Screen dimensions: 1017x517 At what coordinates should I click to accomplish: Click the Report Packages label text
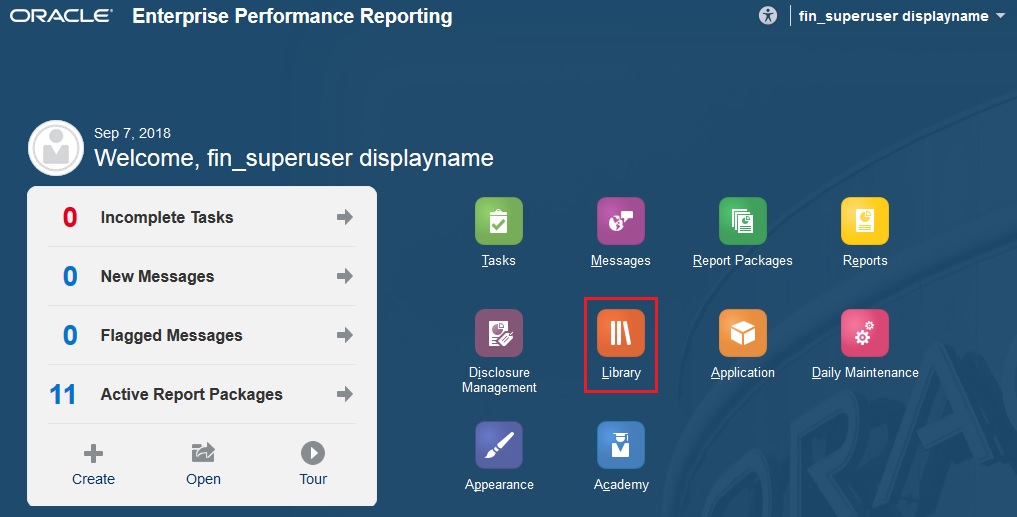pos(743,261)
